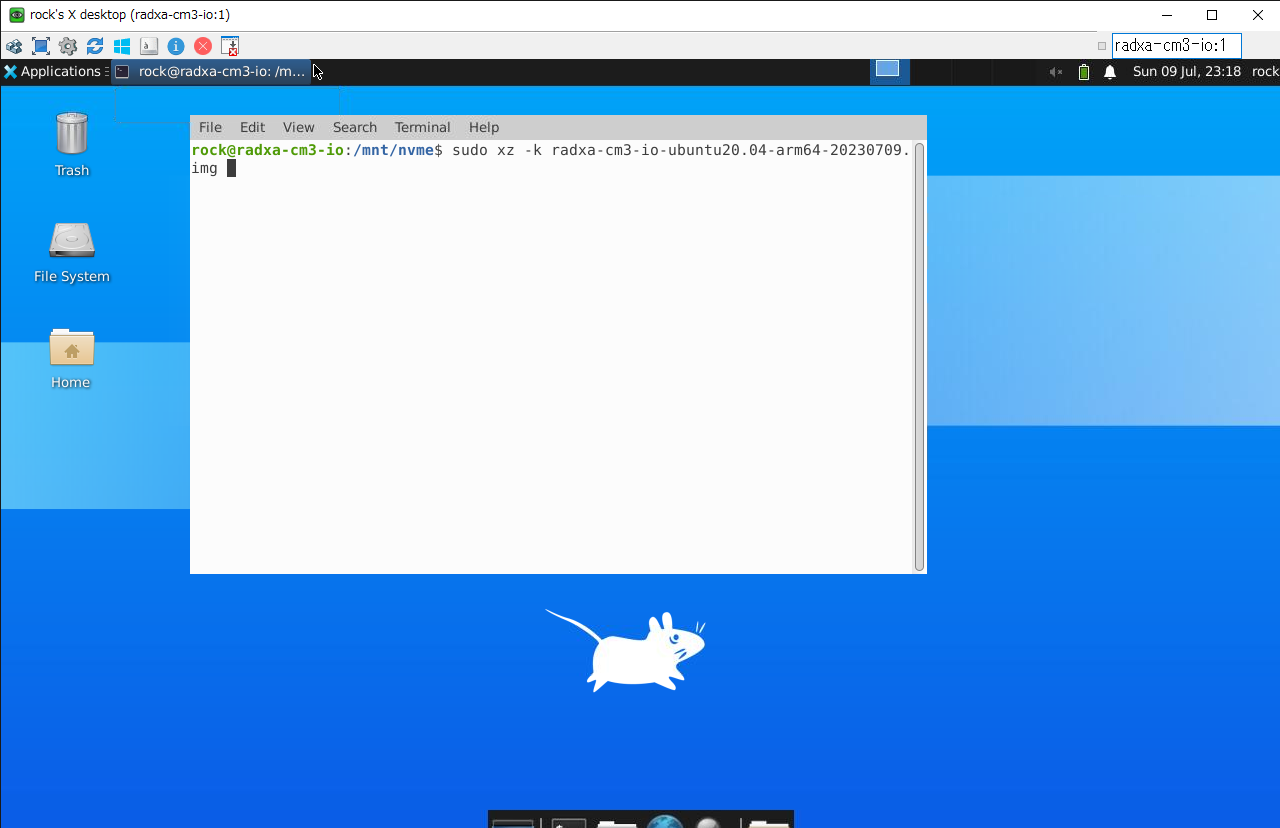Screen dimensions: 1280x828
Task: Open the terminal Search menu
Action: click(355, 127)
